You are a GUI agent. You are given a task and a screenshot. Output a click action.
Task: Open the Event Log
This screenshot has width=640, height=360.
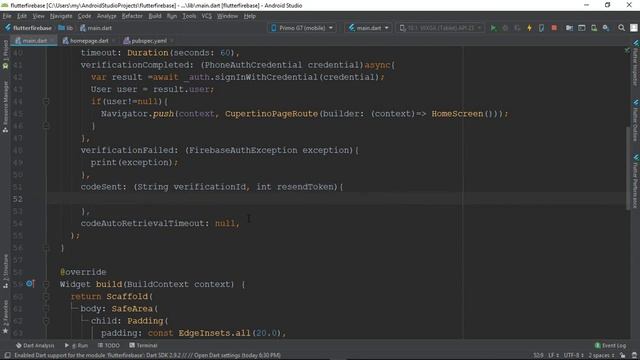[610, 345]
